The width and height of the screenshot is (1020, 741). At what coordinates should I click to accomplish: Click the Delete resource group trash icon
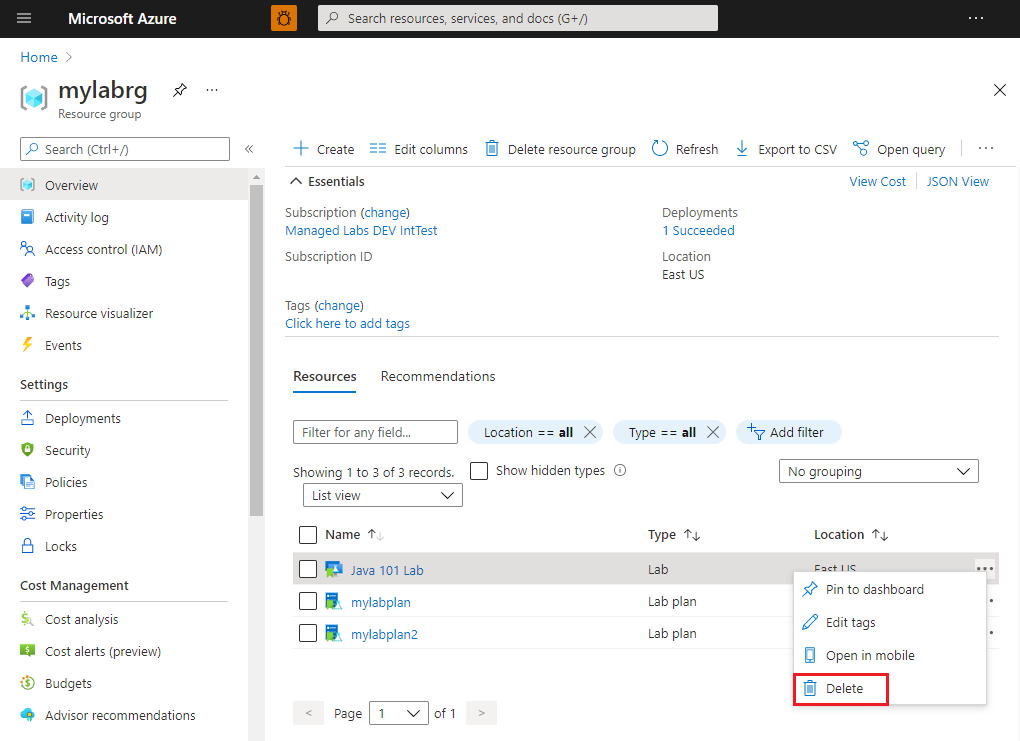pos(492,149)
